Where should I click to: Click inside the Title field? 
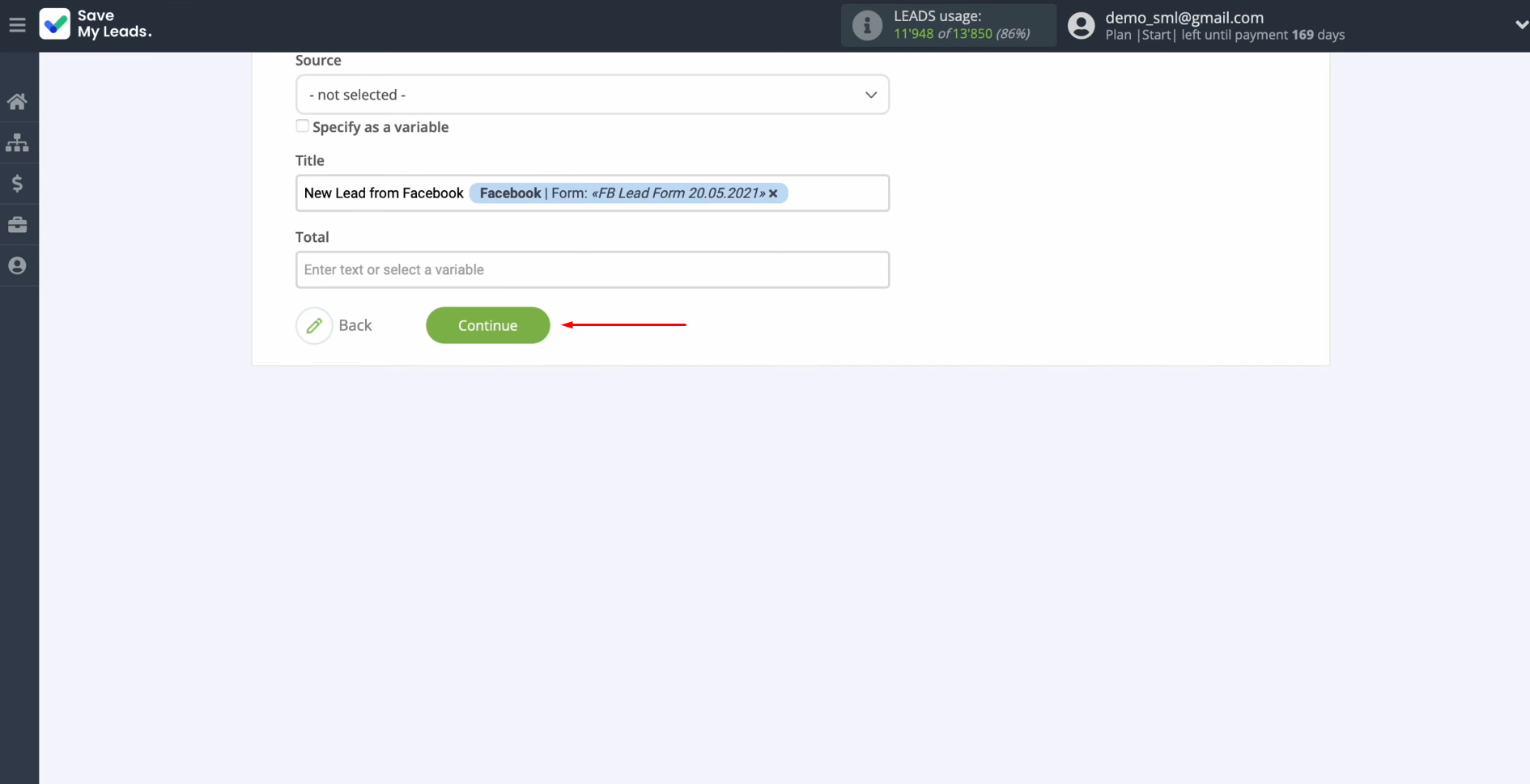click(x=593, y=193)
